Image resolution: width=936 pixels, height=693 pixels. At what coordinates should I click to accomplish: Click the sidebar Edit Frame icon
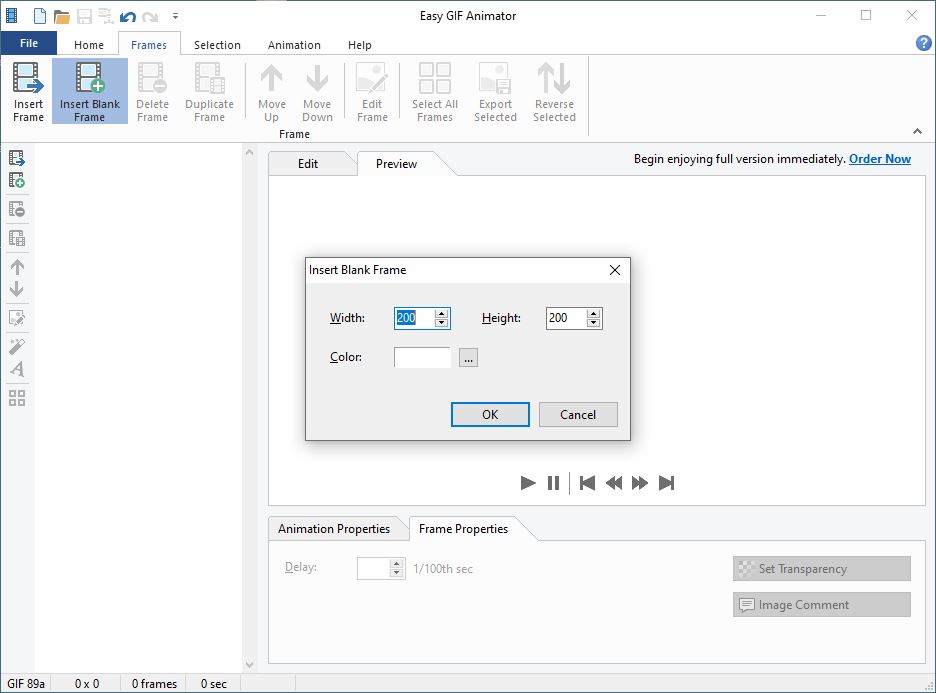click(x=17, y=318)
